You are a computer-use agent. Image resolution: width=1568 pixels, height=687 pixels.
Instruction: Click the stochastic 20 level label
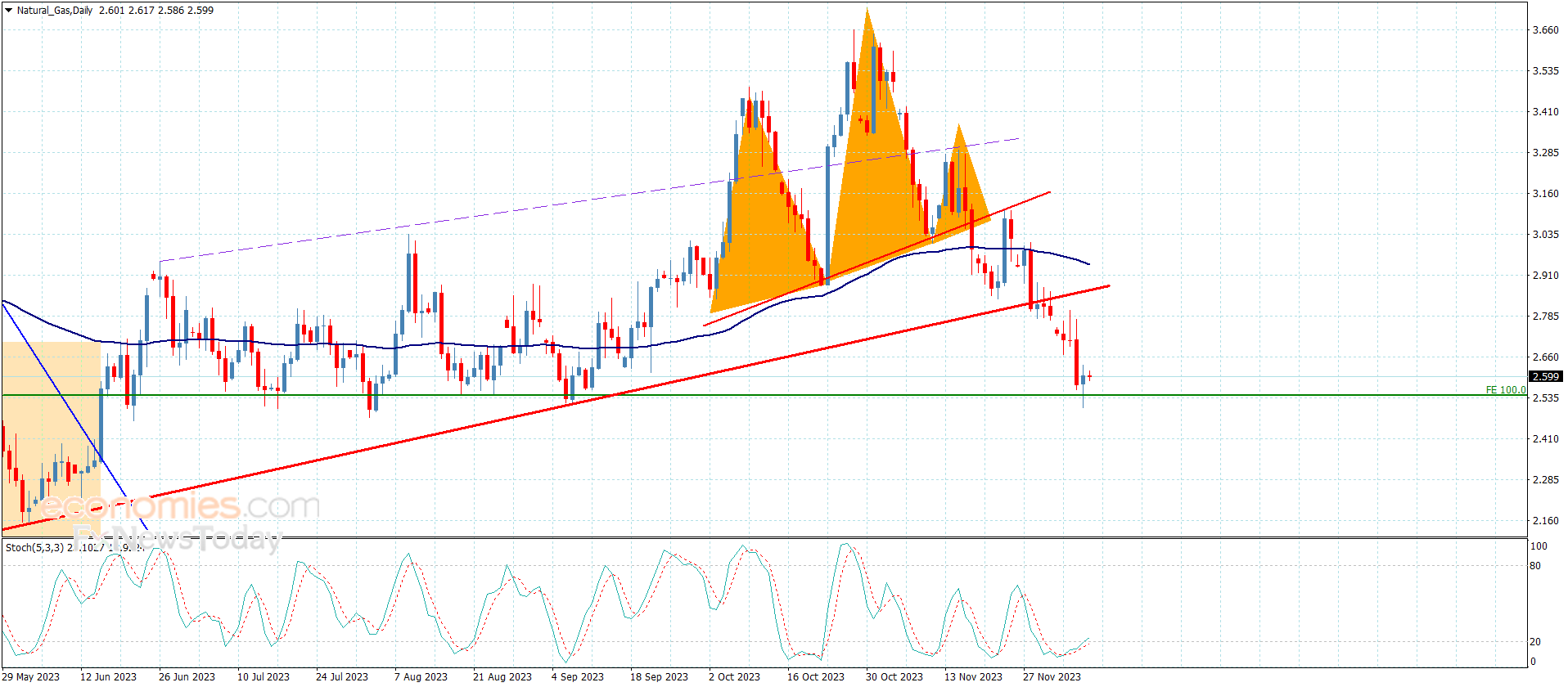[x=1535, y=642]
